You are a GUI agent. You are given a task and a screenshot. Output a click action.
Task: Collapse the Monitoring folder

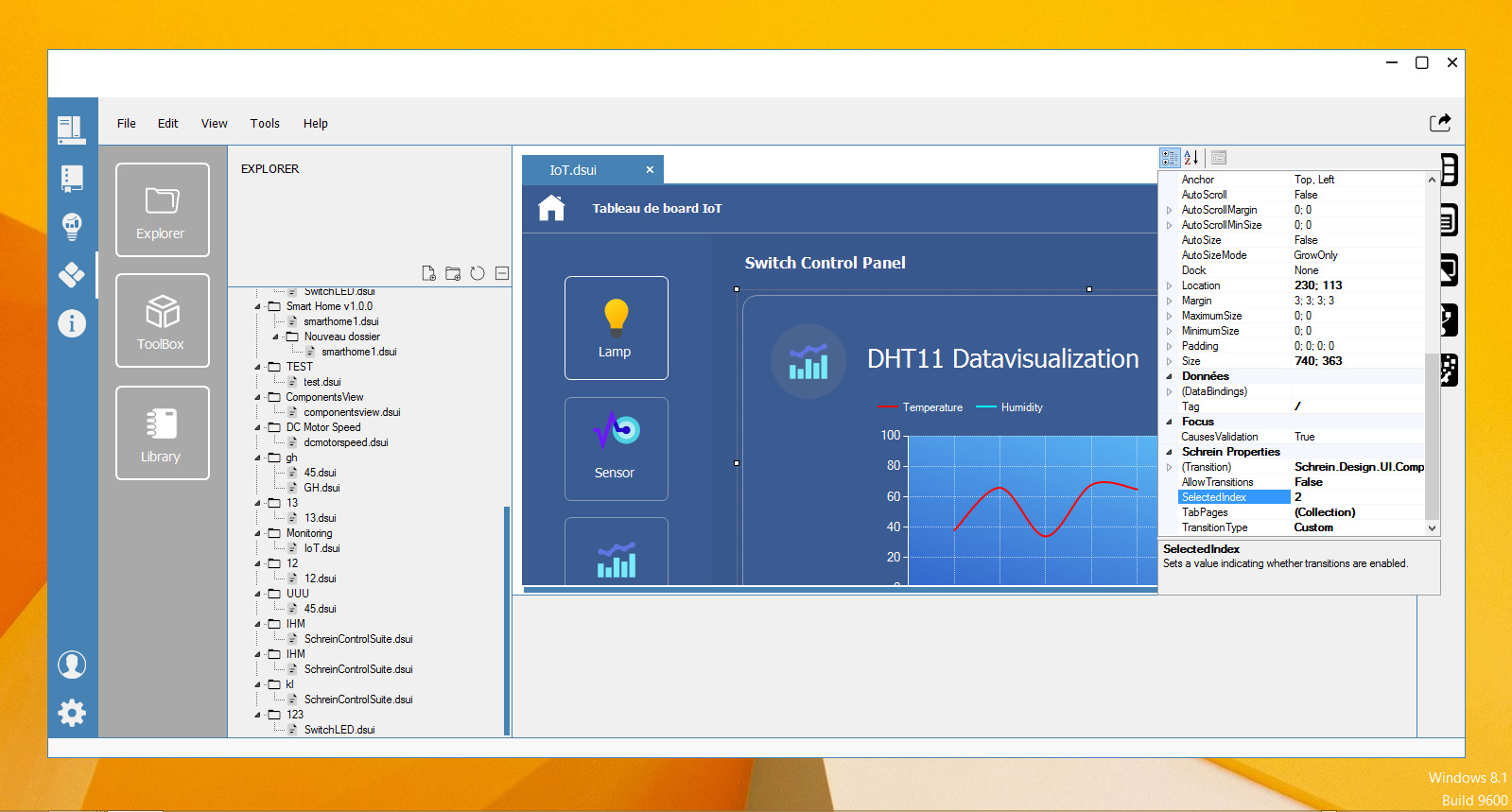click(x=257, y=533)
